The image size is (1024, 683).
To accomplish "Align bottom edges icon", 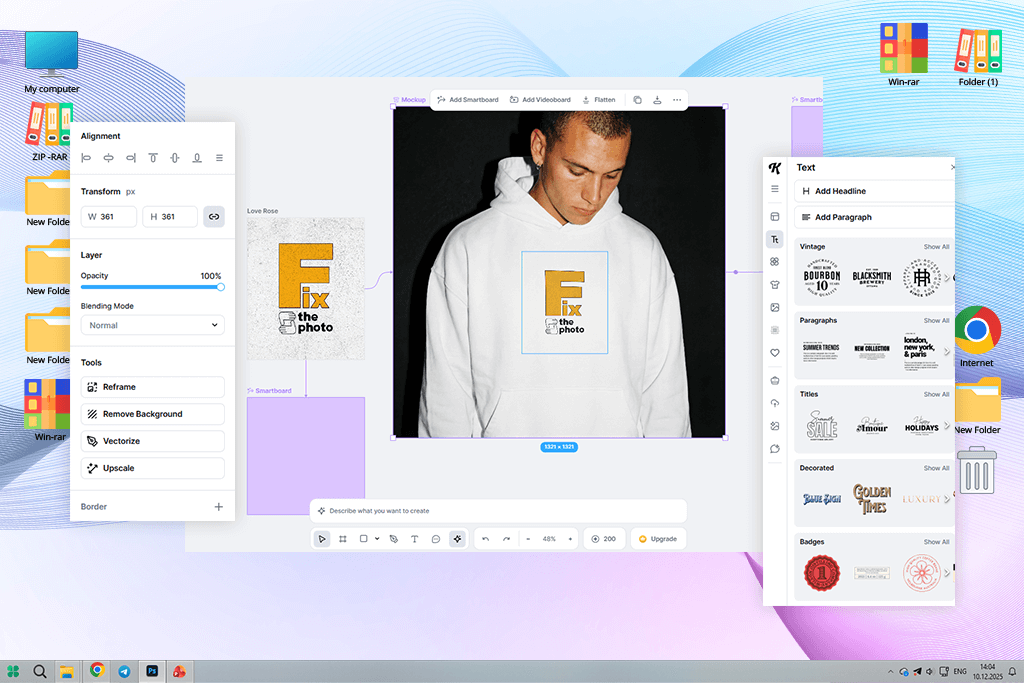I will tap(197, 157).
